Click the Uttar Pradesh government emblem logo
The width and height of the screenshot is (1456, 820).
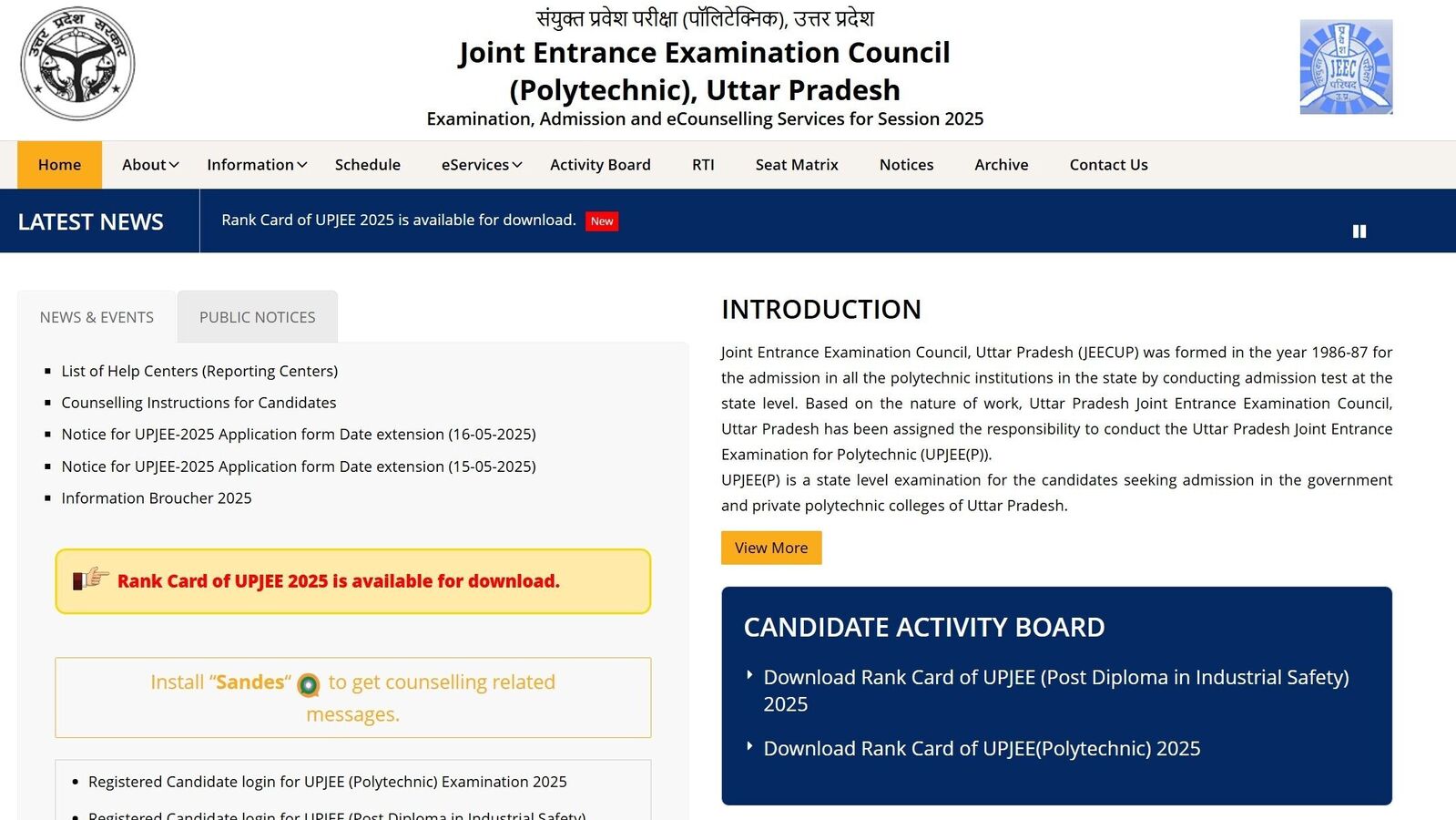(77, 64)
